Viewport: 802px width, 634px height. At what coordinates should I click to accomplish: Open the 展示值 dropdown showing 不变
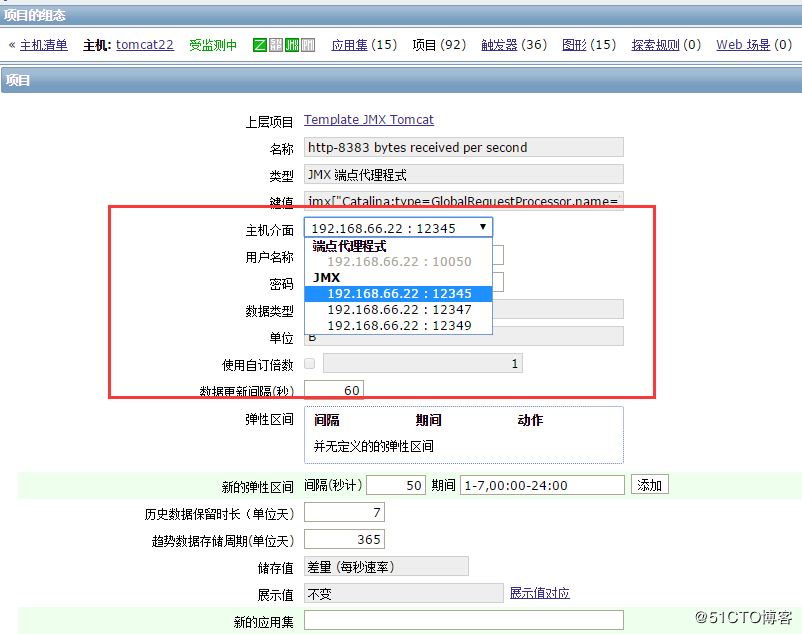tap(403, 593)
